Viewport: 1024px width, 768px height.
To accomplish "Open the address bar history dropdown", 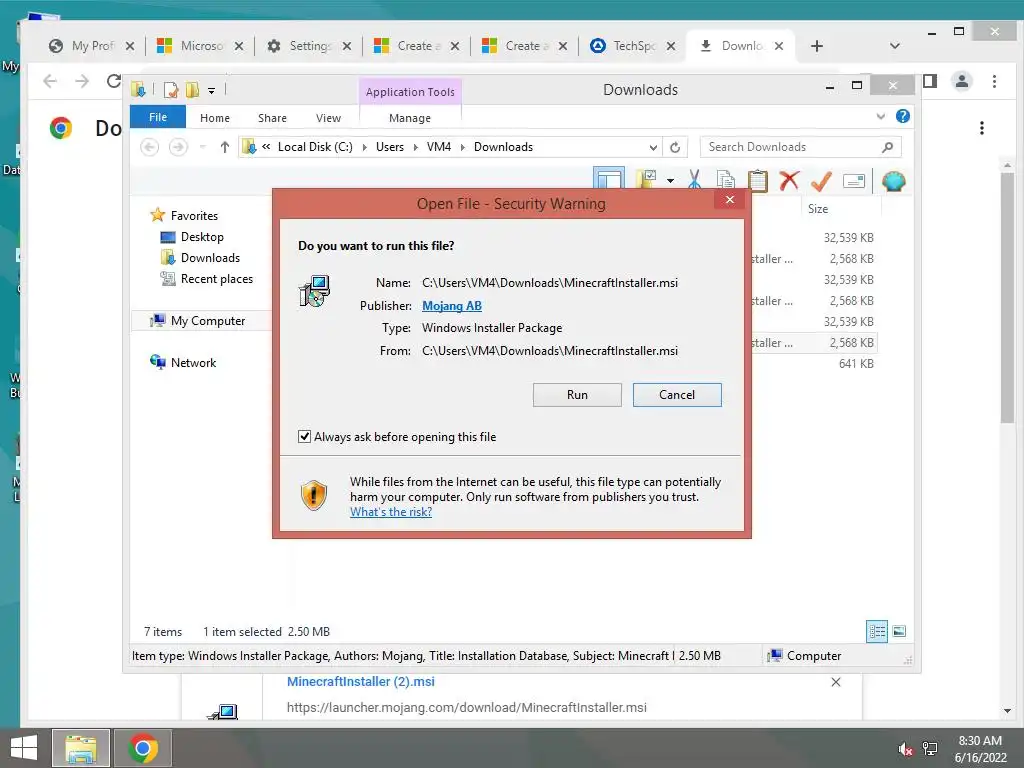I will (653, 148).
